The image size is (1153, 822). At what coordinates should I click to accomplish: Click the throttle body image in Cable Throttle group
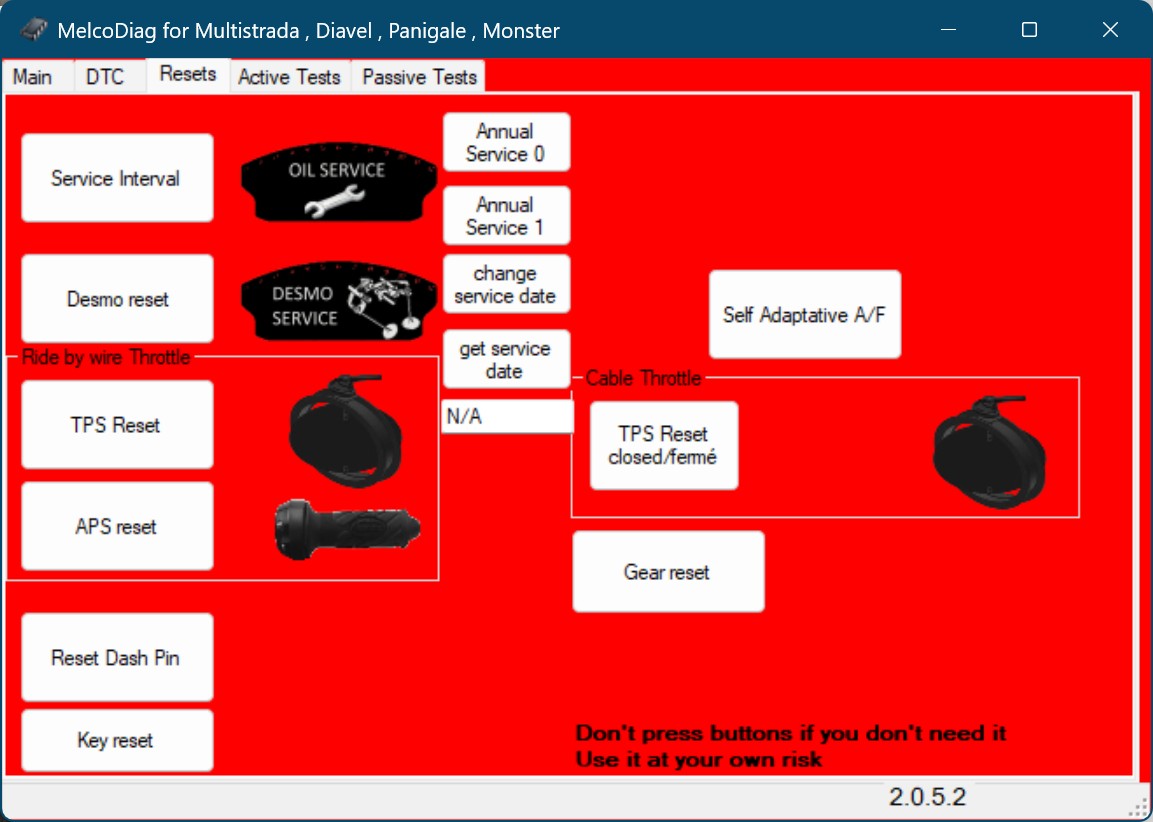(x=989, y=452)
